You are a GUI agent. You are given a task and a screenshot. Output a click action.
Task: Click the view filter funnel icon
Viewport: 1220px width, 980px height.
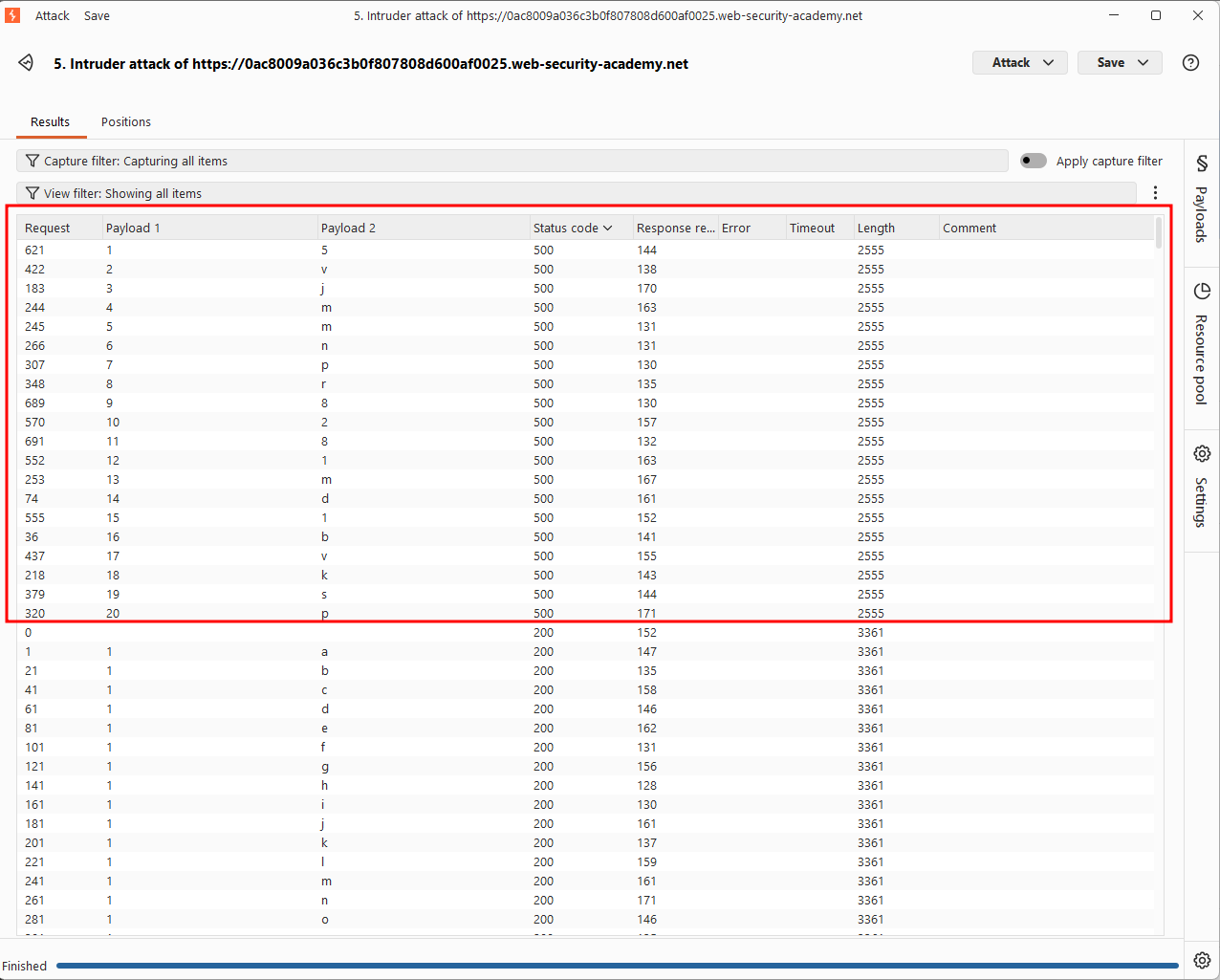coord(33,193)
